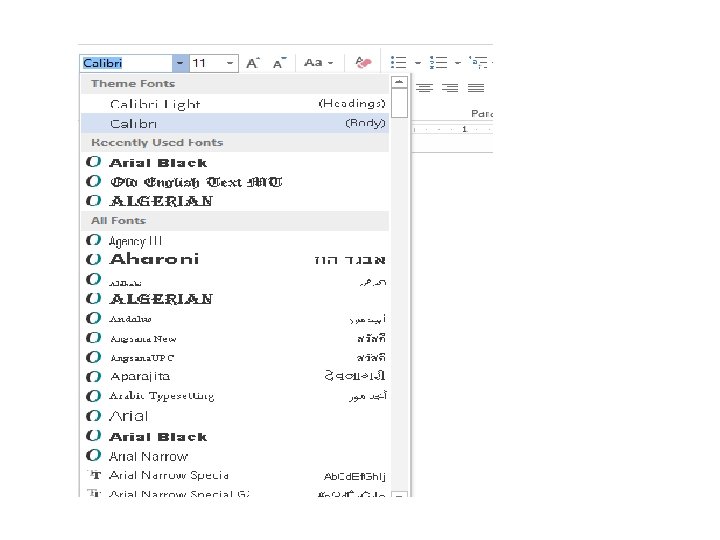Select the Aparajita font
This screenshot has width=720, height=540.
(235, 377)
